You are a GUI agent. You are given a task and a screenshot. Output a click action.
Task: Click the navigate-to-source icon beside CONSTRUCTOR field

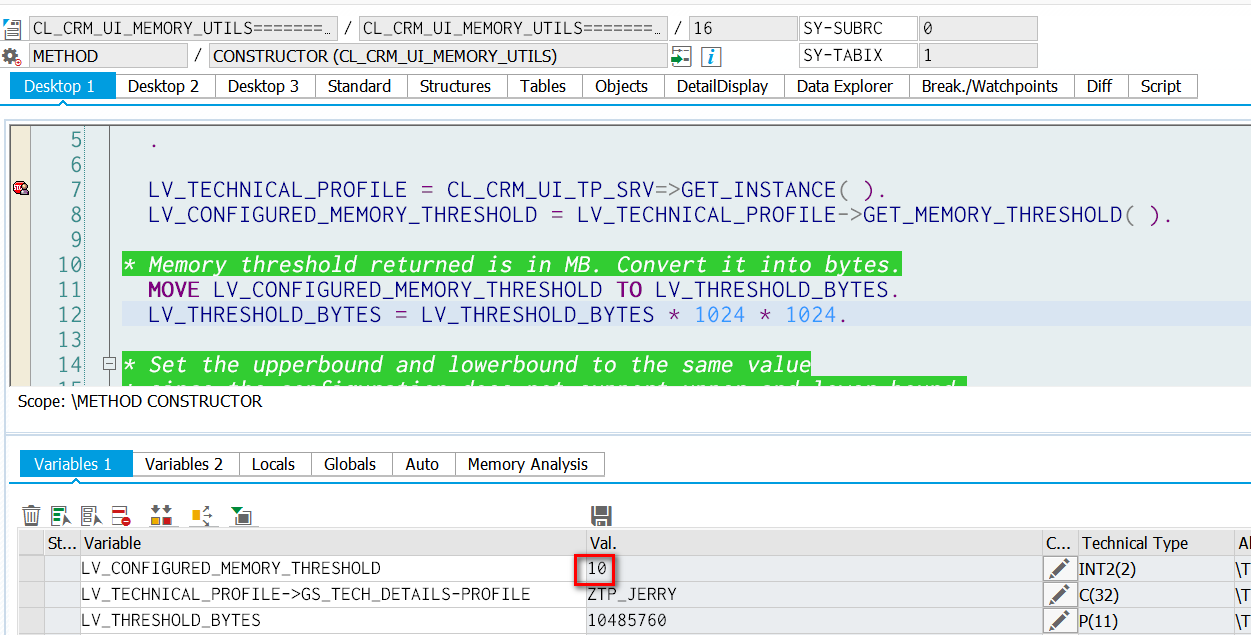(682, 57)
